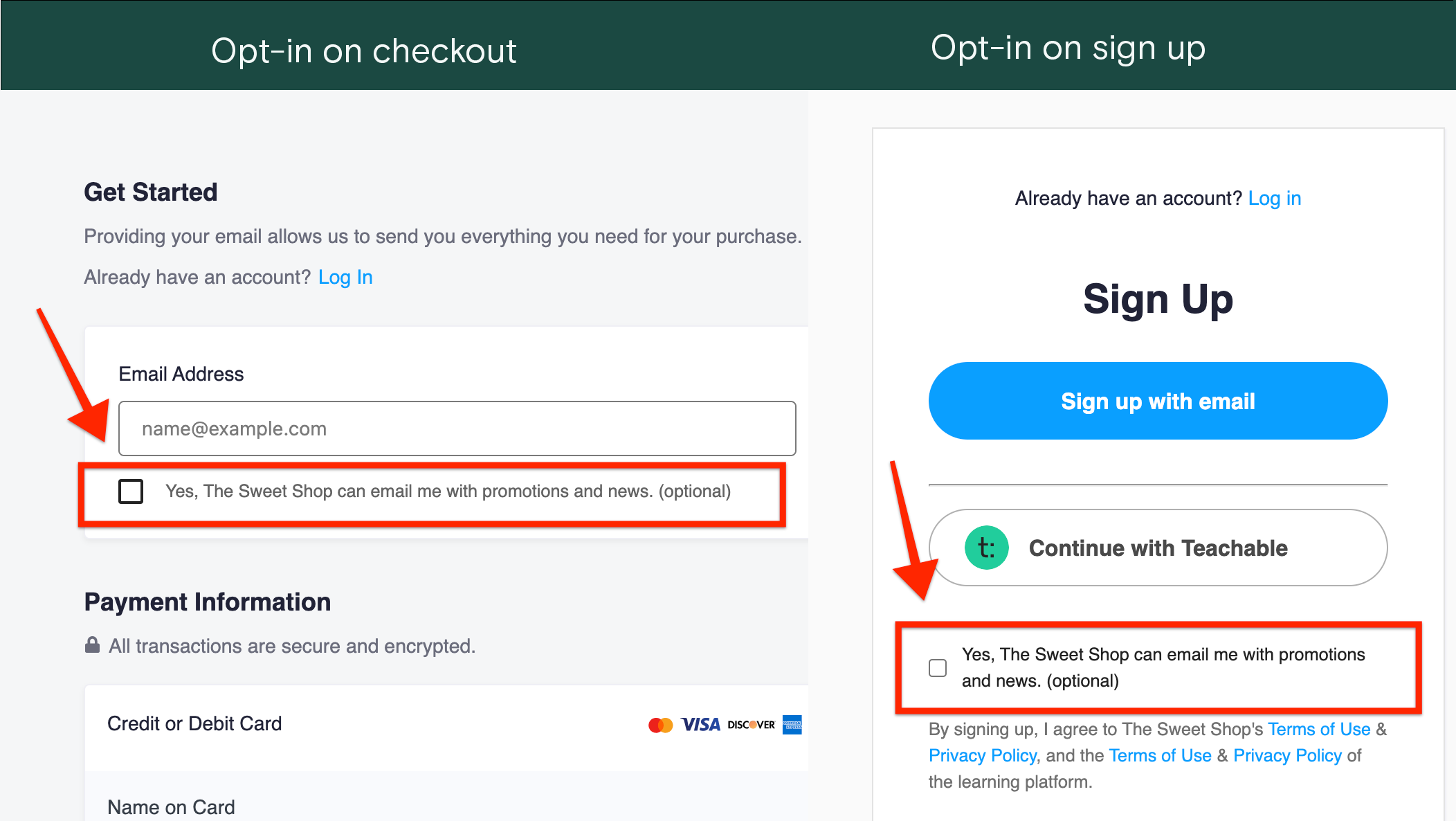Click Continue with Teachable button

1158,548
